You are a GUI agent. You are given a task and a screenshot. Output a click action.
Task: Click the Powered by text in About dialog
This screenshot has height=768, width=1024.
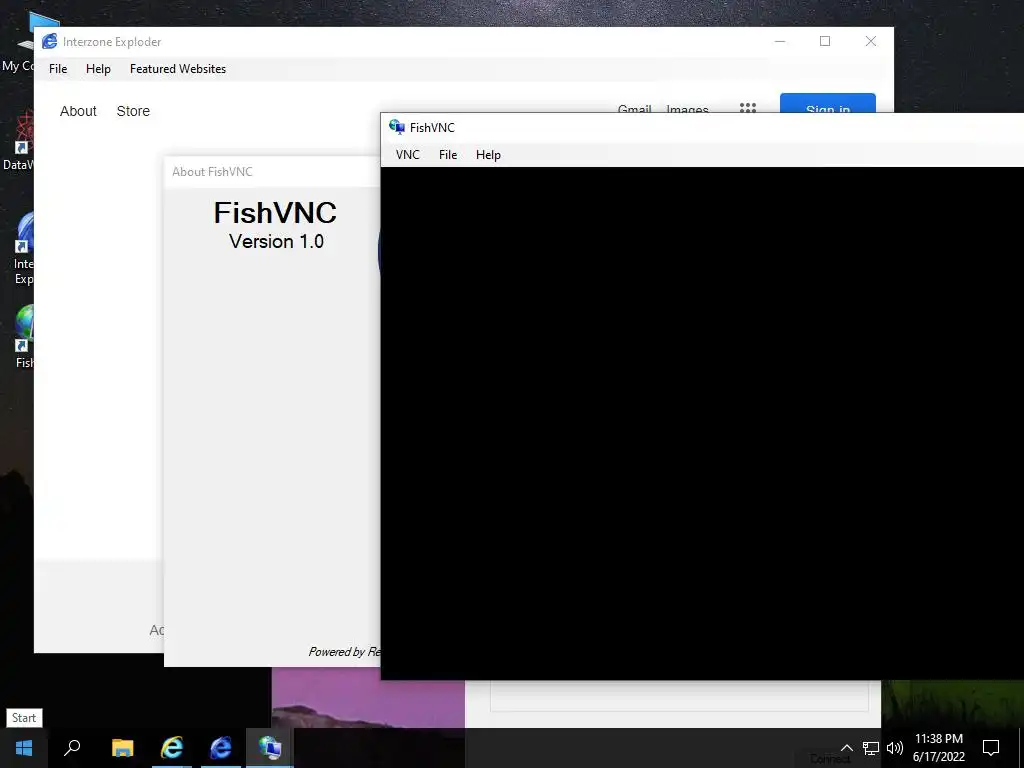(x=344, y=652)
